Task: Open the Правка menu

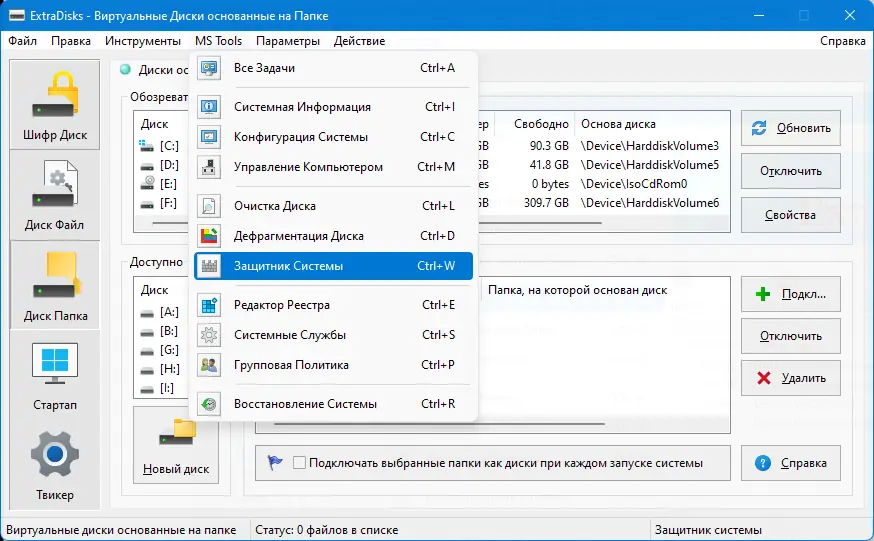Action: pyautogui.click(x=71, y=41)
